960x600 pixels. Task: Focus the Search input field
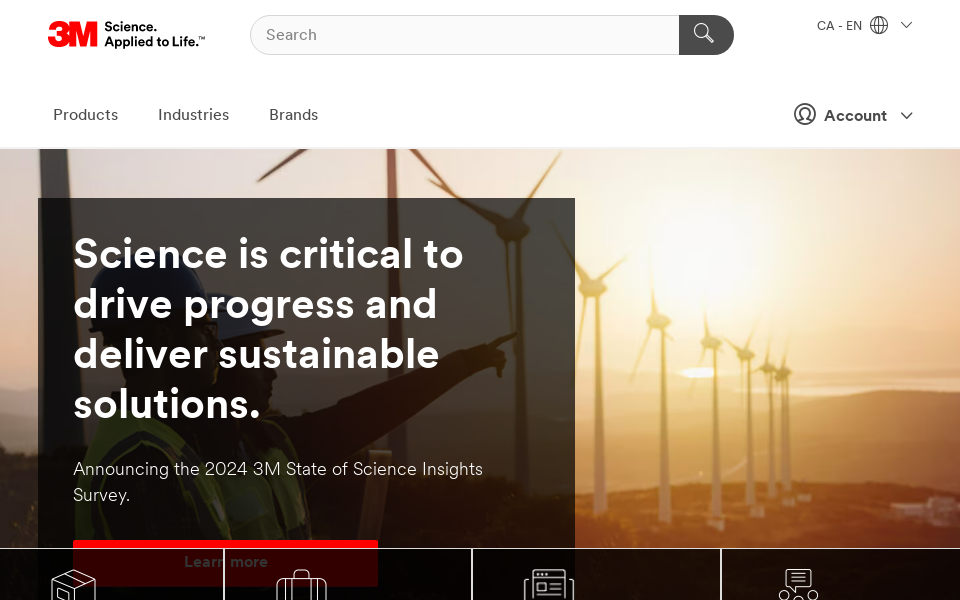[x=465, y=35]
